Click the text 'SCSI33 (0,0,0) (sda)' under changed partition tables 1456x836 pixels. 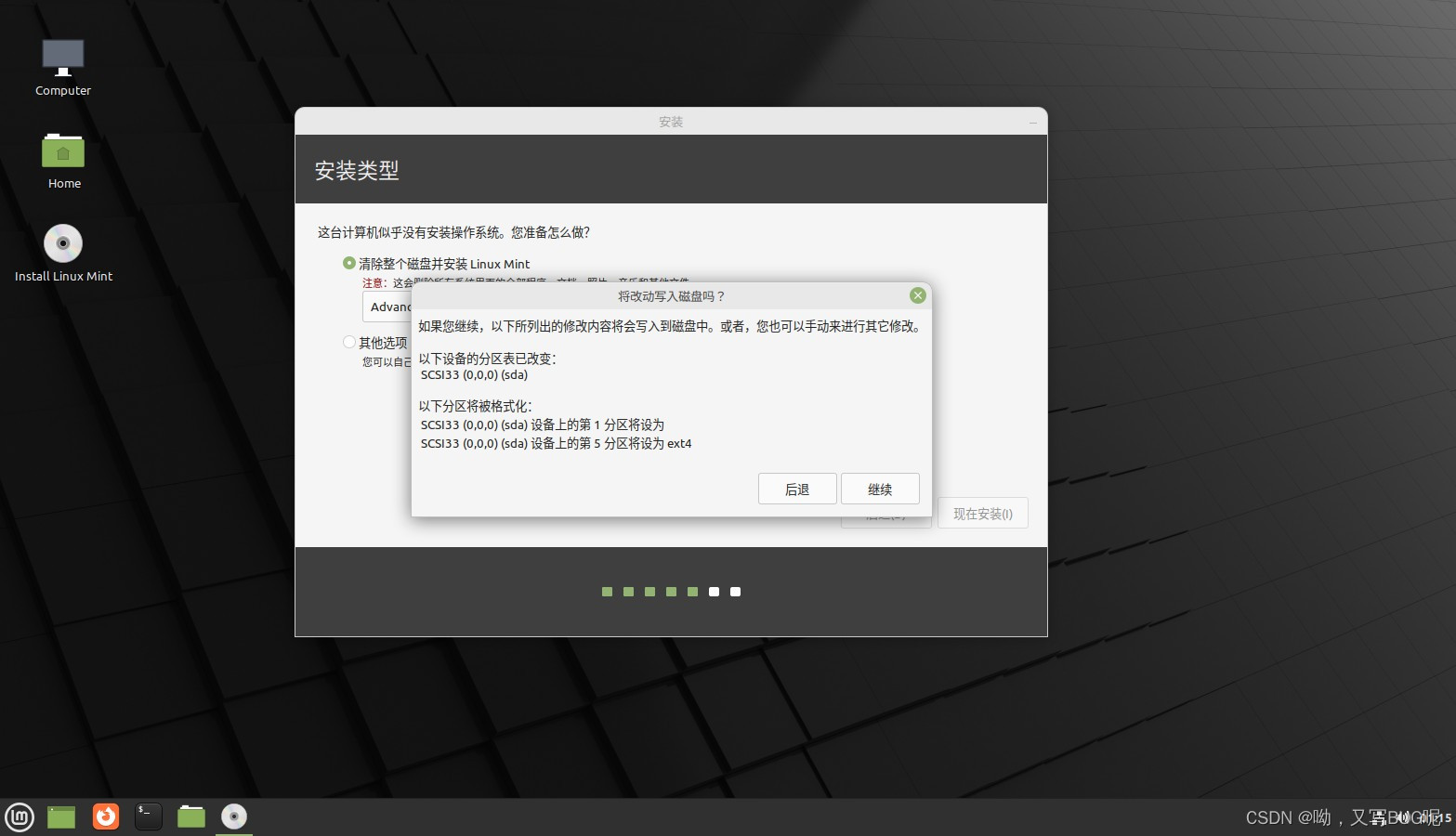pyautogui.click(x=474, y=375)
